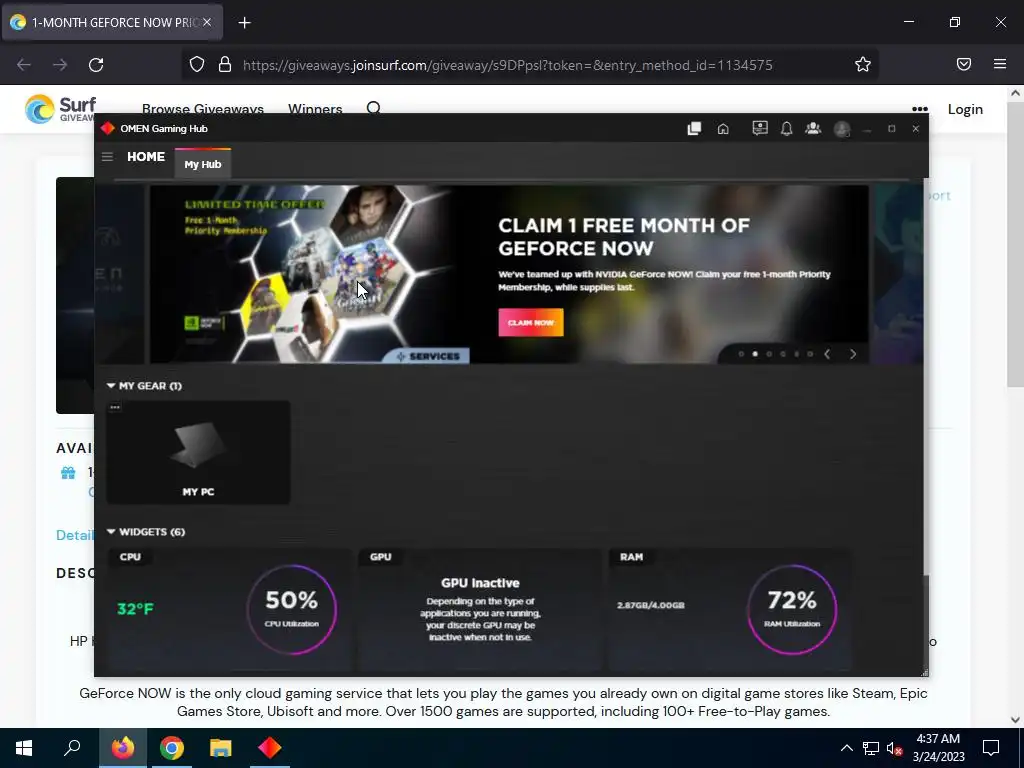The height and width of the screenshot is (768, 1024).
Task: Click the search magnifier on Surf website
Action: [x=374, y=108]
